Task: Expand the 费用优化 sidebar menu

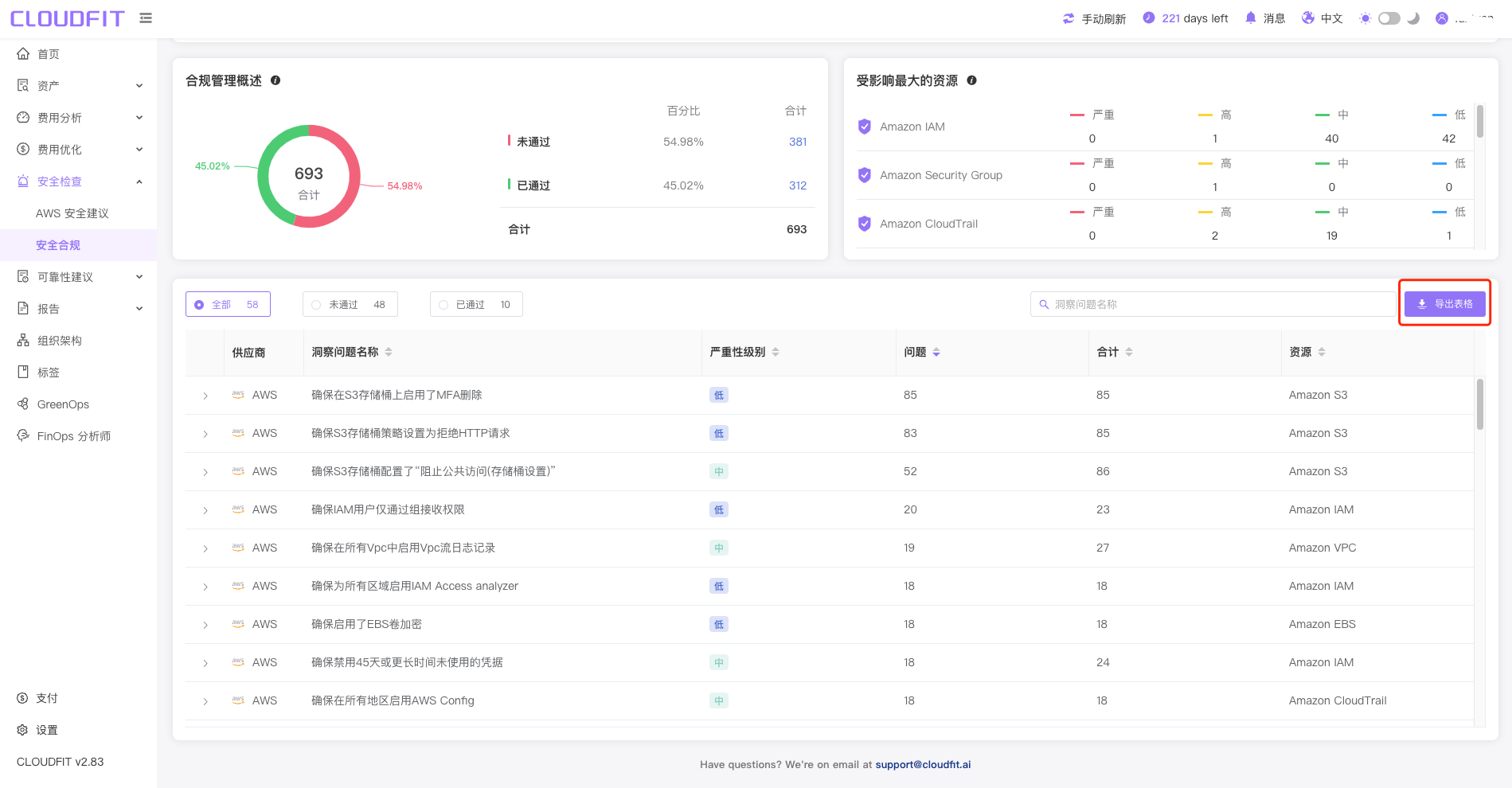Action: pyautogui.click(x=78, y=149)
